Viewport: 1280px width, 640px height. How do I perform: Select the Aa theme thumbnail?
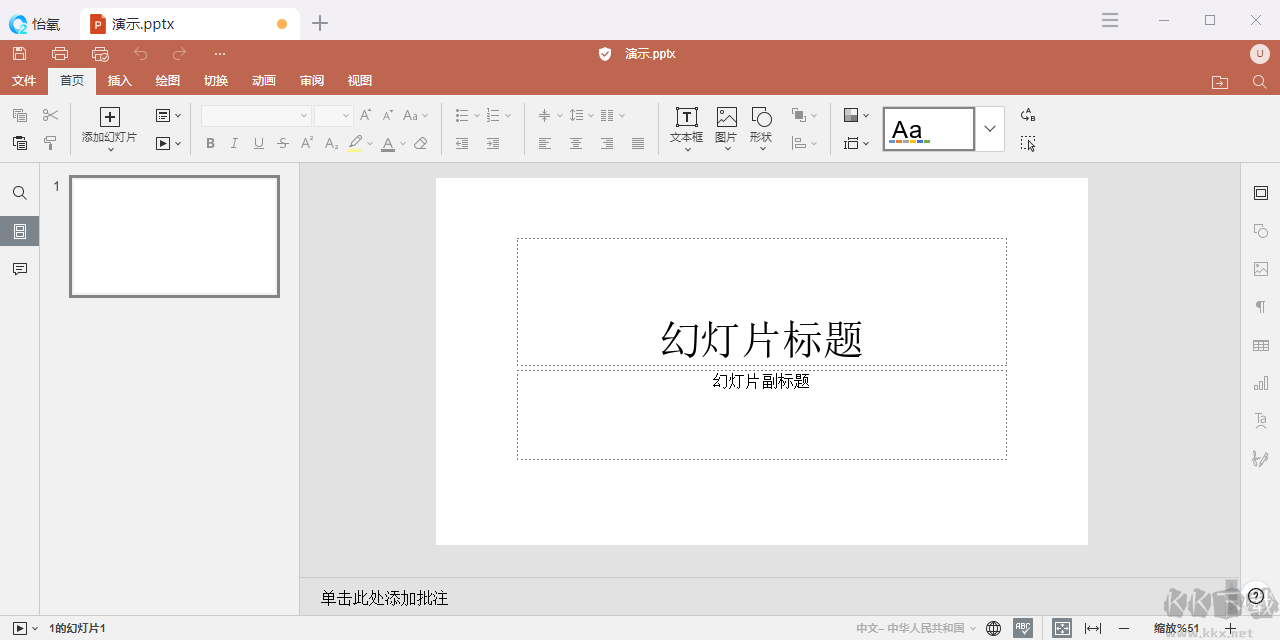tap(929, 129)
